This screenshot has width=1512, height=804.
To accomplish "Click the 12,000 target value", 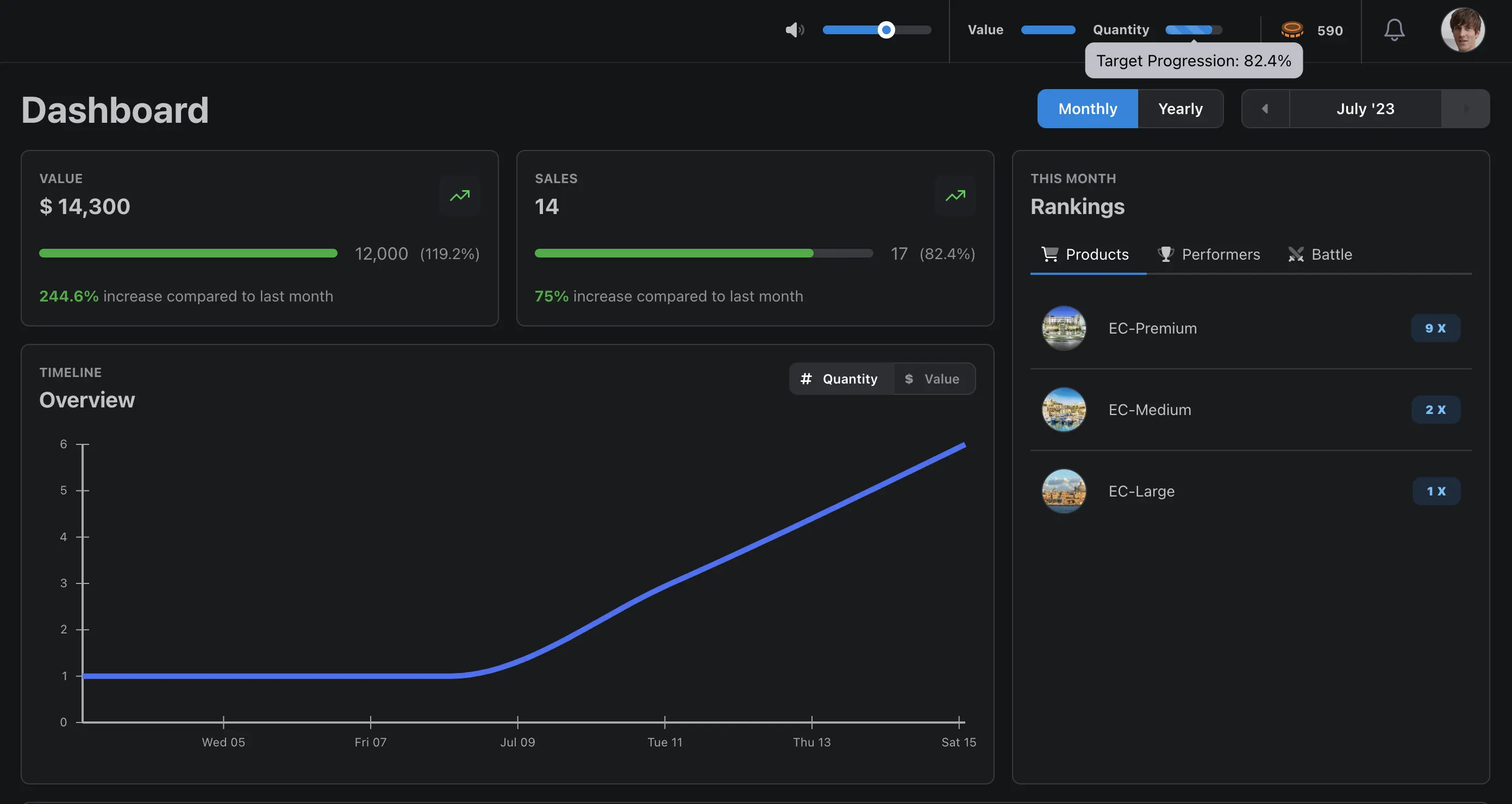I will point(381,254).
